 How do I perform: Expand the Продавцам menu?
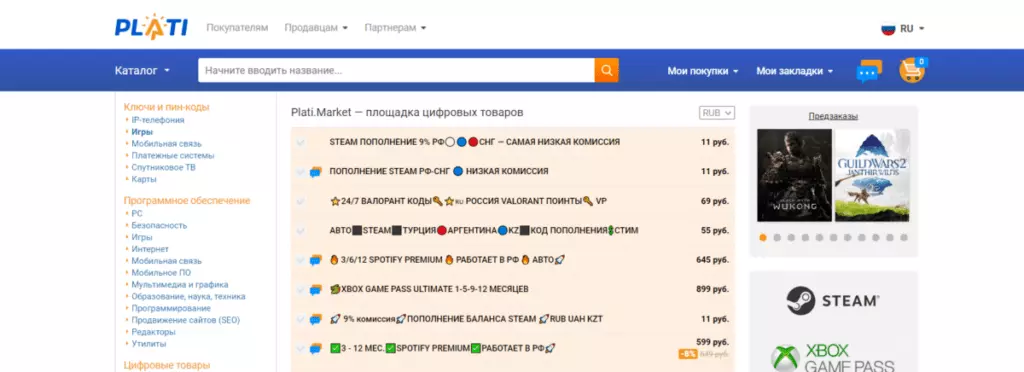(x=316, y=28)
